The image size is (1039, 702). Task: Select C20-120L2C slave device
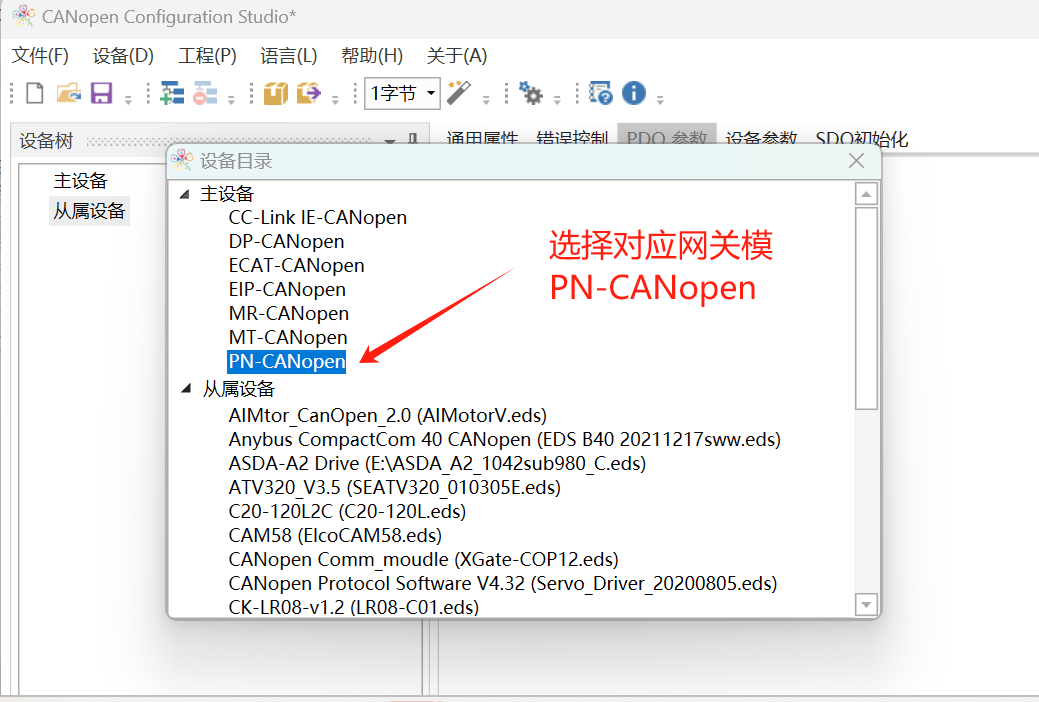tap(347, 511)
